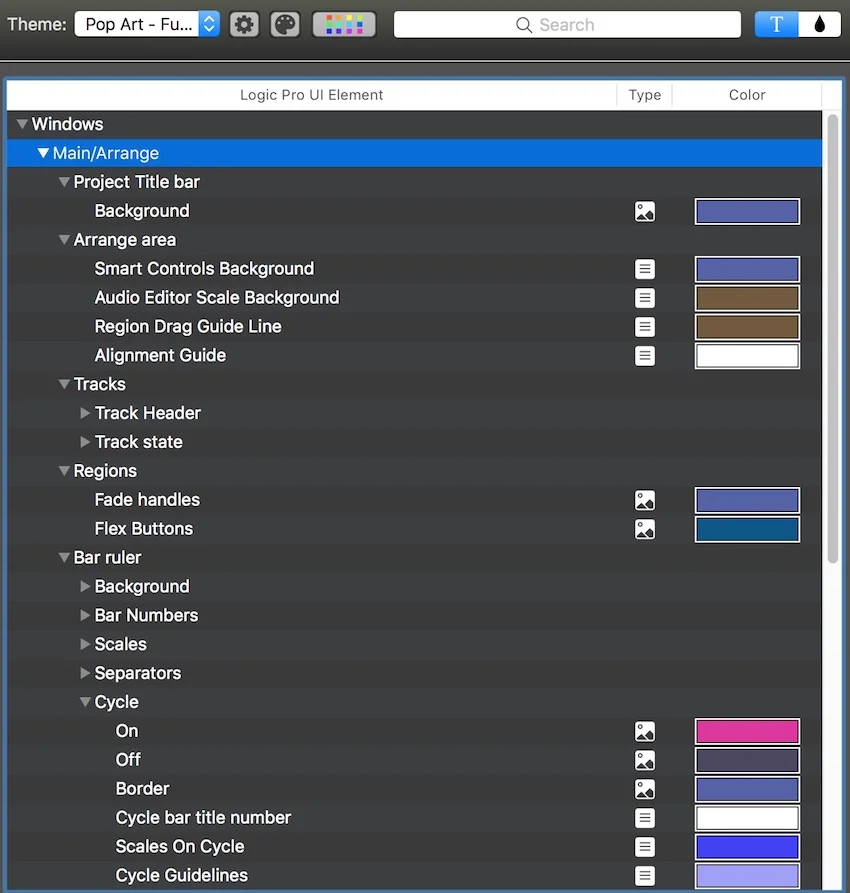Click list type icon for Audio Editor Scale Background
Image resolution: width=850 pixels, height=893 pixels.
(644, 298)
